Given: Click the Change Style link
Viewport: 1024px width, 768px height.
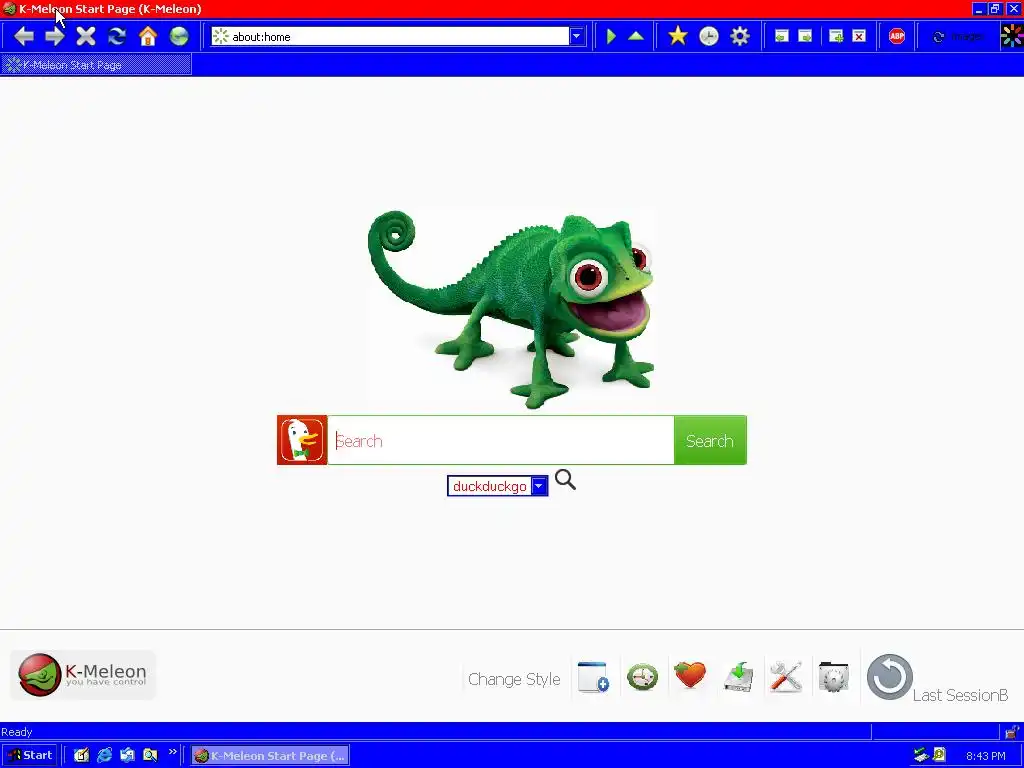Looking at the screenshot, I should tap(514, 679).
